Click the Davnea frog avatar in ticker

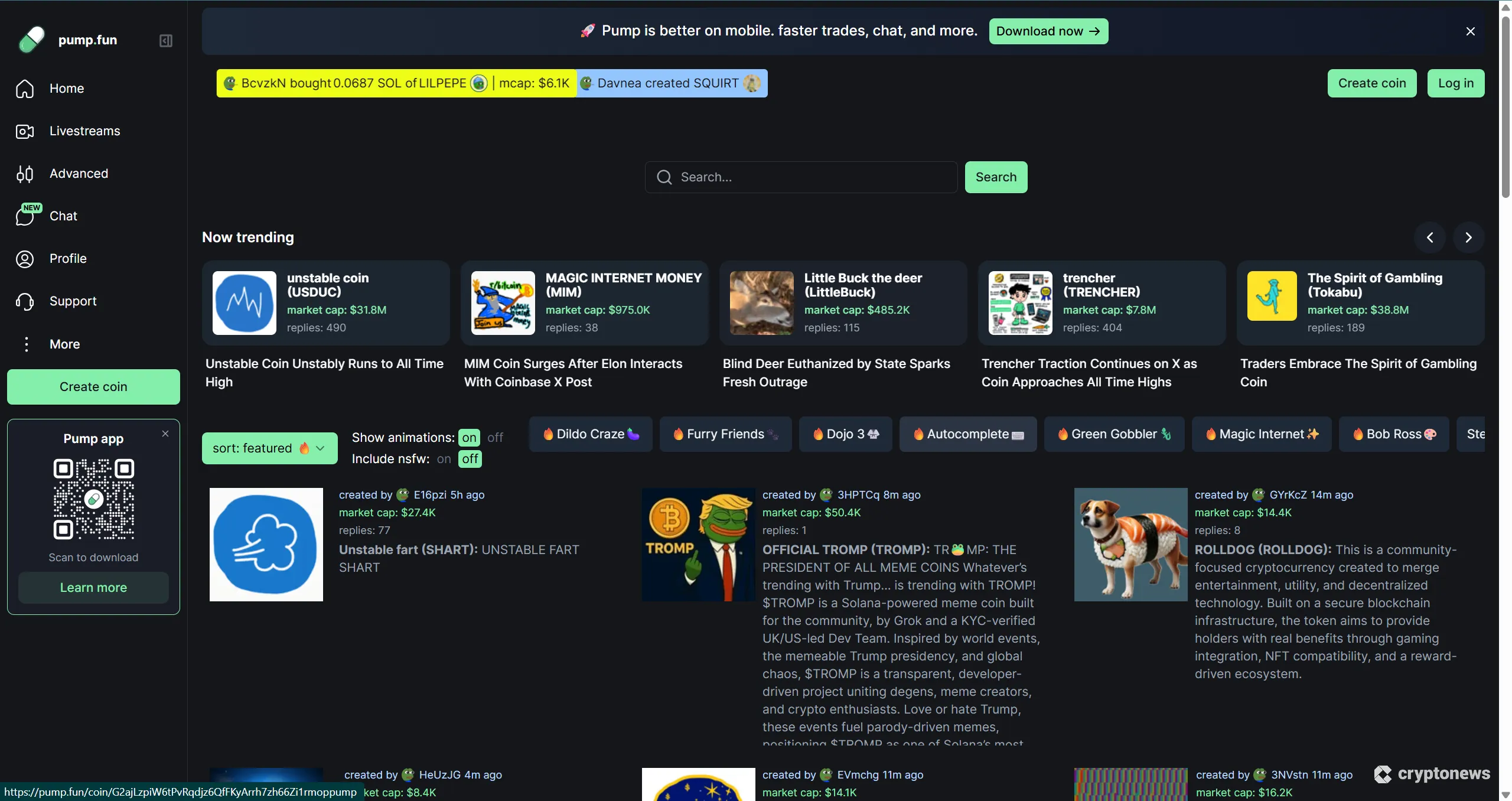click(x=586, y=83)
